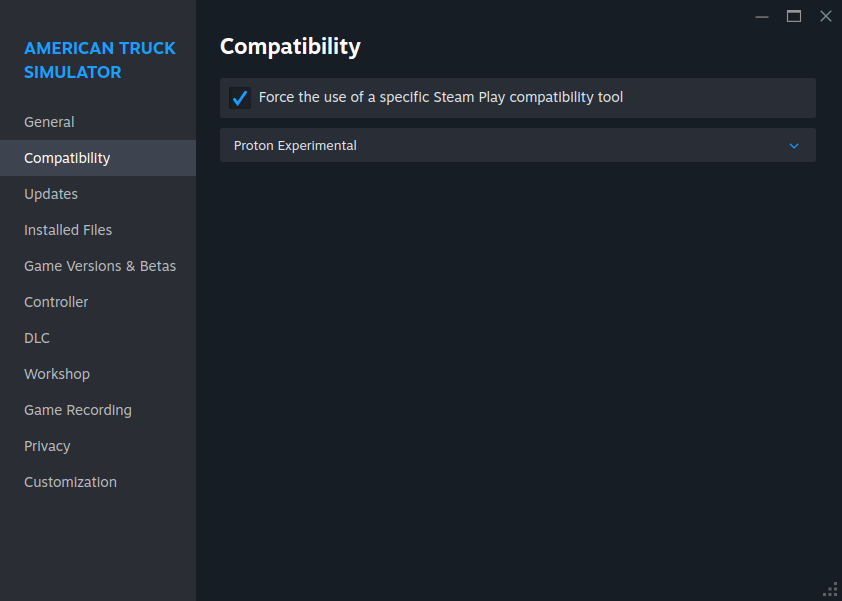Click the Force the use label text
Viewport: 842px width, 601px height.
pyautogui.click(x=441, y=97)
